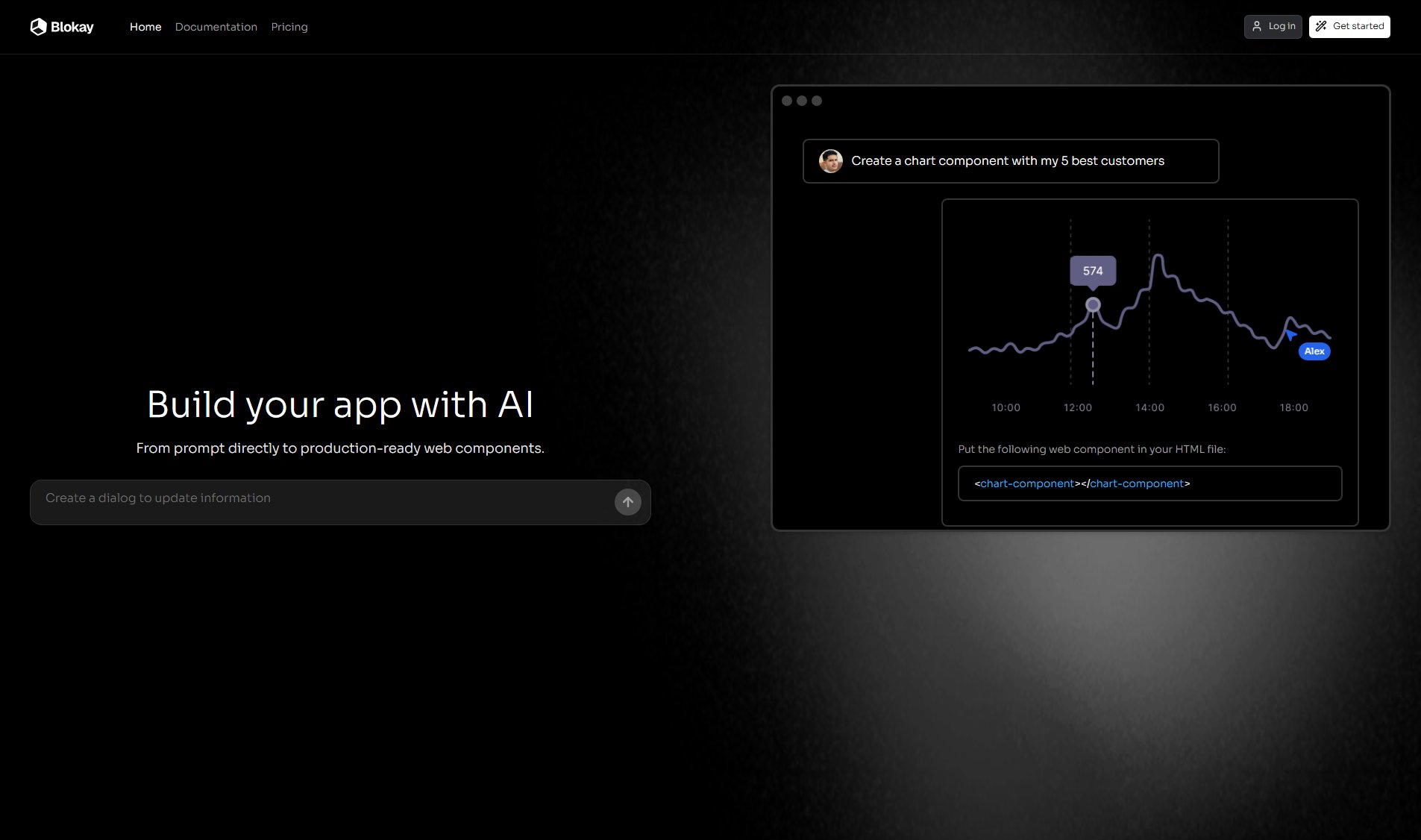Click the Blokay cube logo icon
1421x840 pixels.
(x=38, y=27)
